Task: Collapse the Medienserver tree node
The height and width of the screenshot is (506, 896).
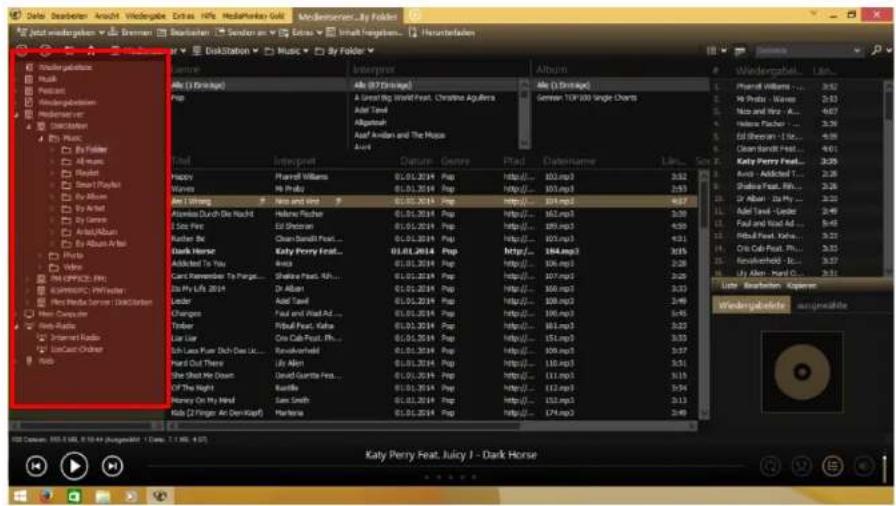Action: pos(17,114)
